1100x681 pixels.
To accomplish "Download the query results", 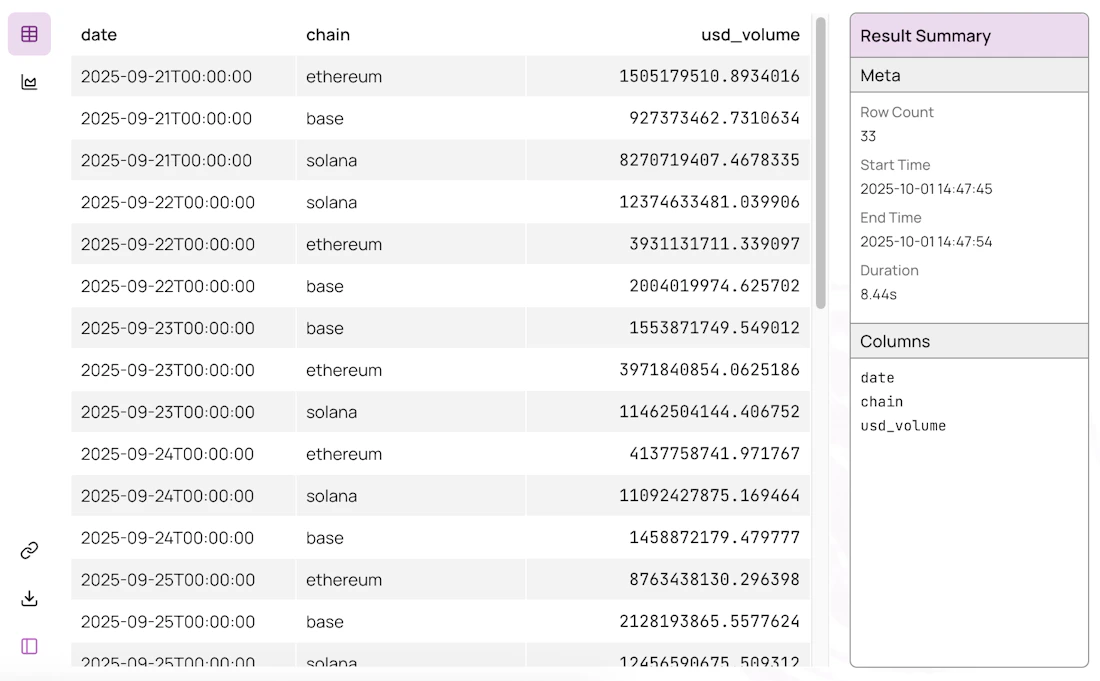I will pyautogui.click(x=29, y=598).
